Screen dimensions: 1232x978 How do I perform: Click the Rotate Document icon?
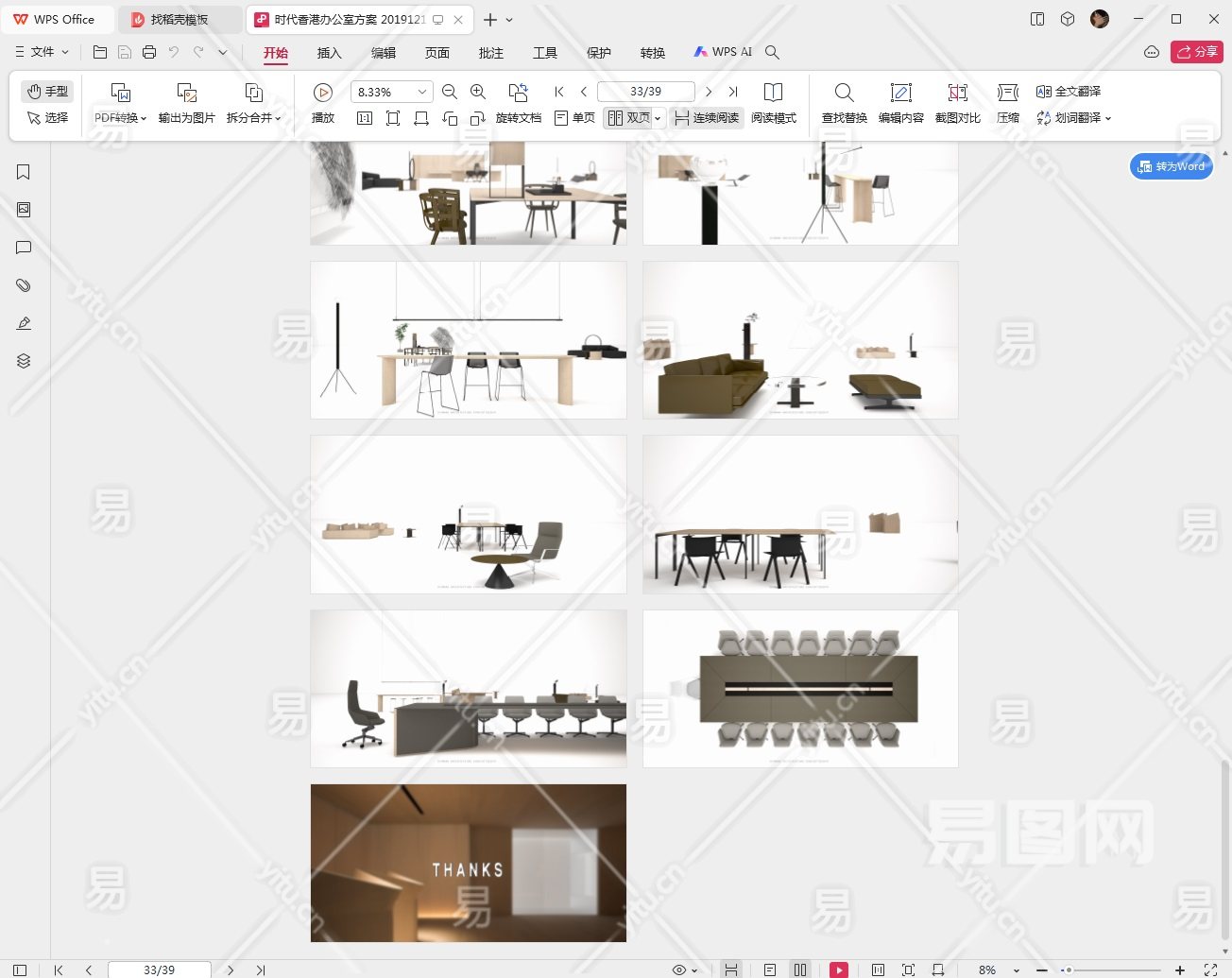point(518,102)
